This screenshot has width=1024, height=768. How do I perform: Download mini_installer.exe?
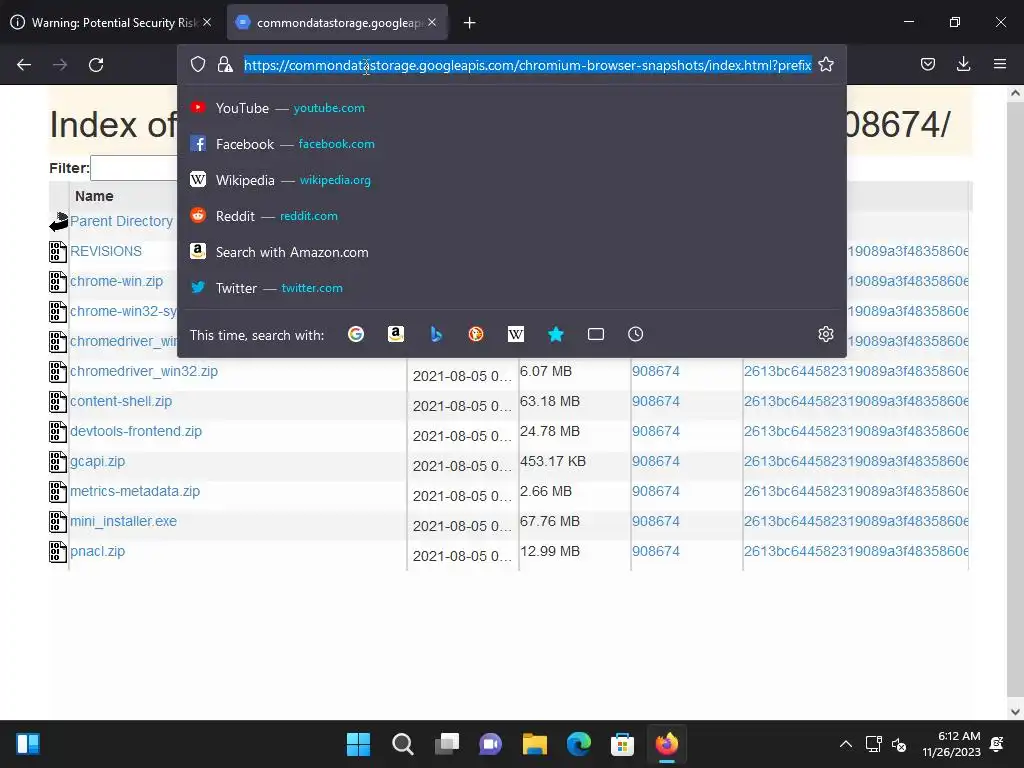tap(123, 522)
